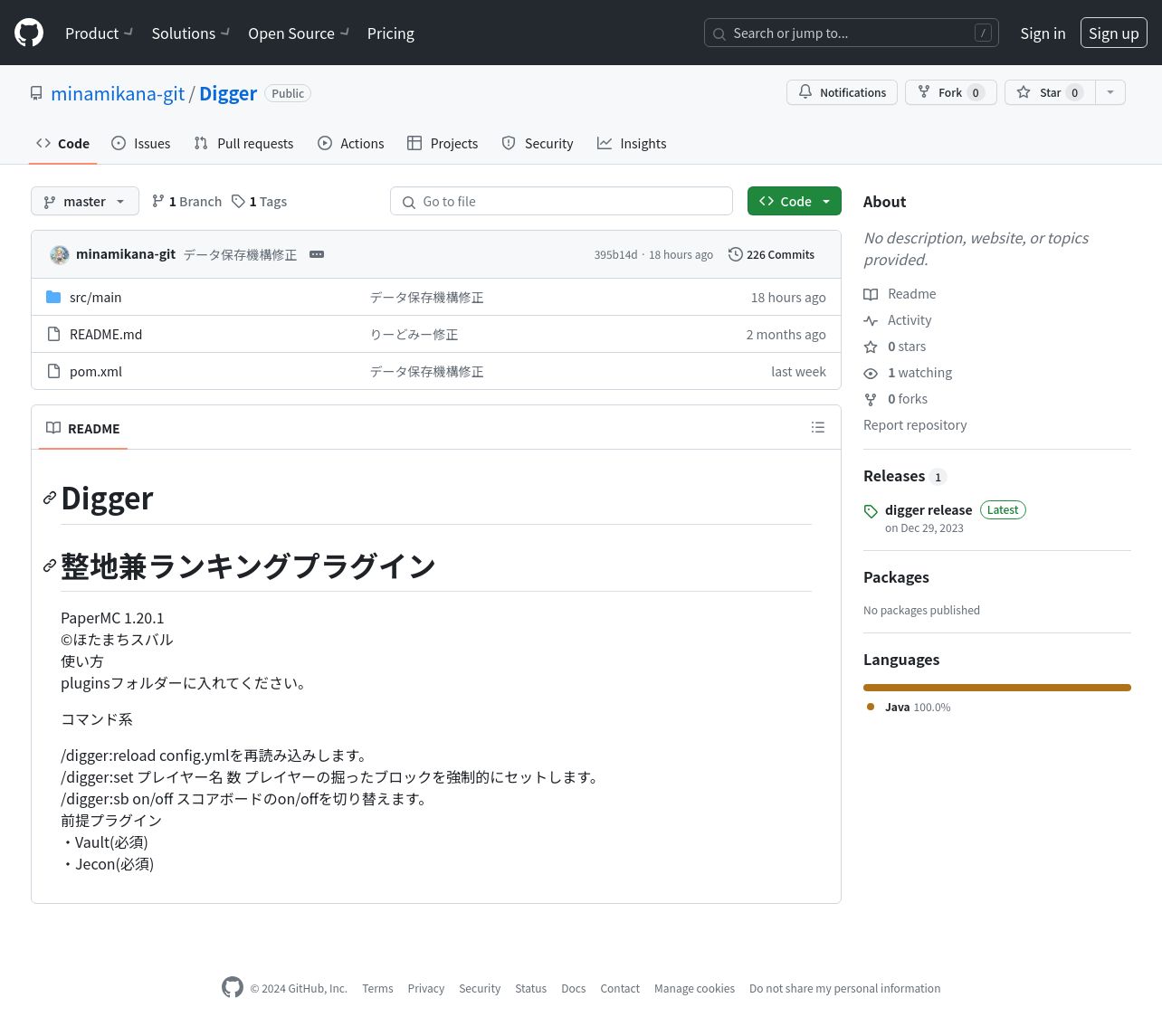
Task: Switch to the Security tab
Action: pyautogui.click(x=538, y=143)
